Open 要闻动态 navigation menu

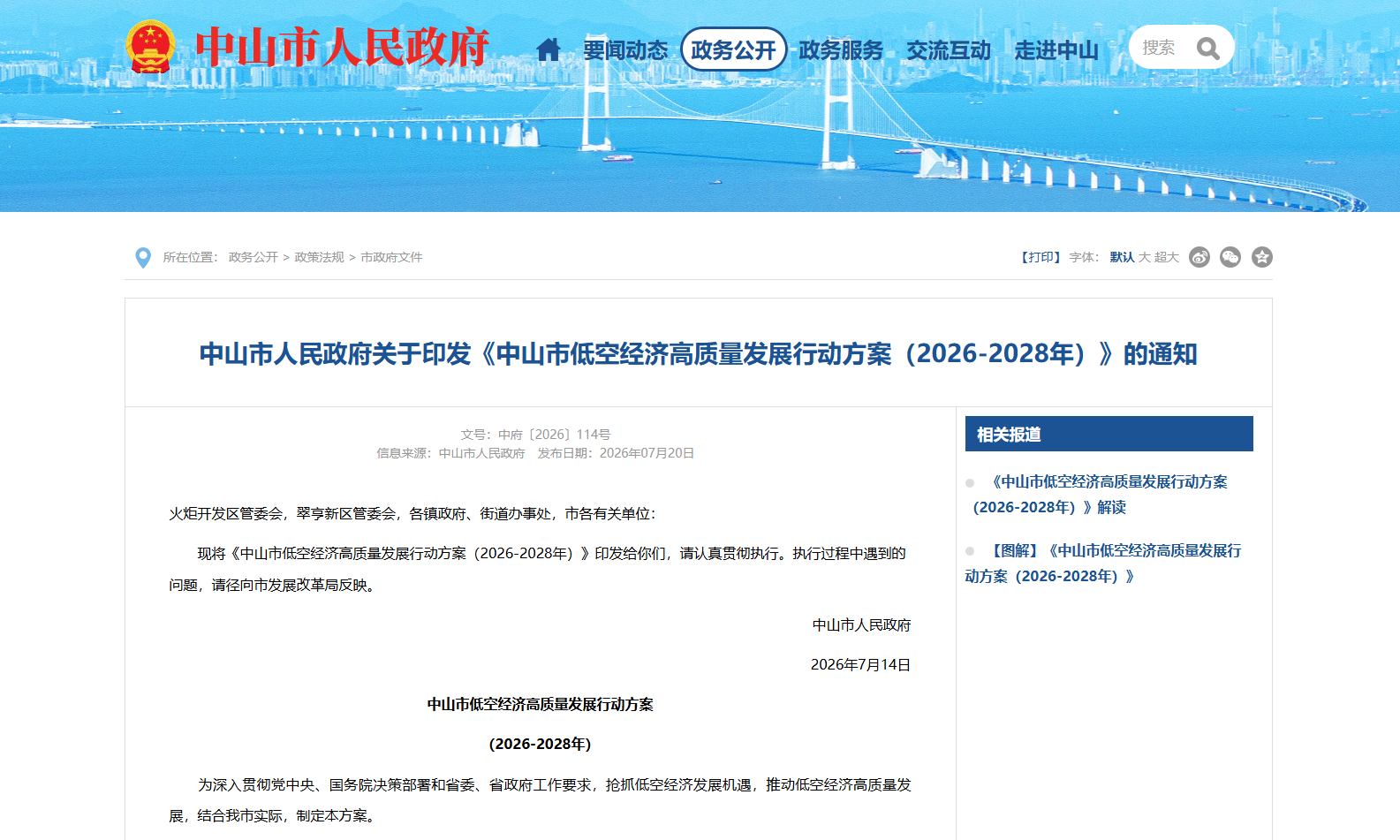pyautogui.click(x=625, y=50)
